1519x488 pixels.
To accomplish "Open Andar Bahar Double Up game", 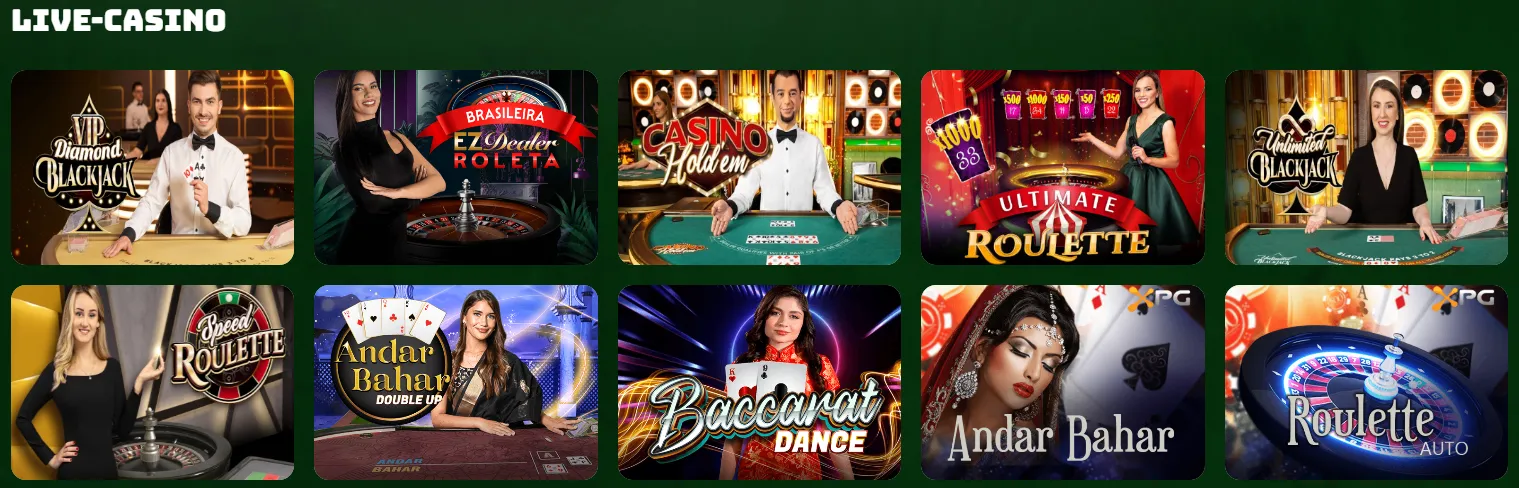I will click(456, 382).
